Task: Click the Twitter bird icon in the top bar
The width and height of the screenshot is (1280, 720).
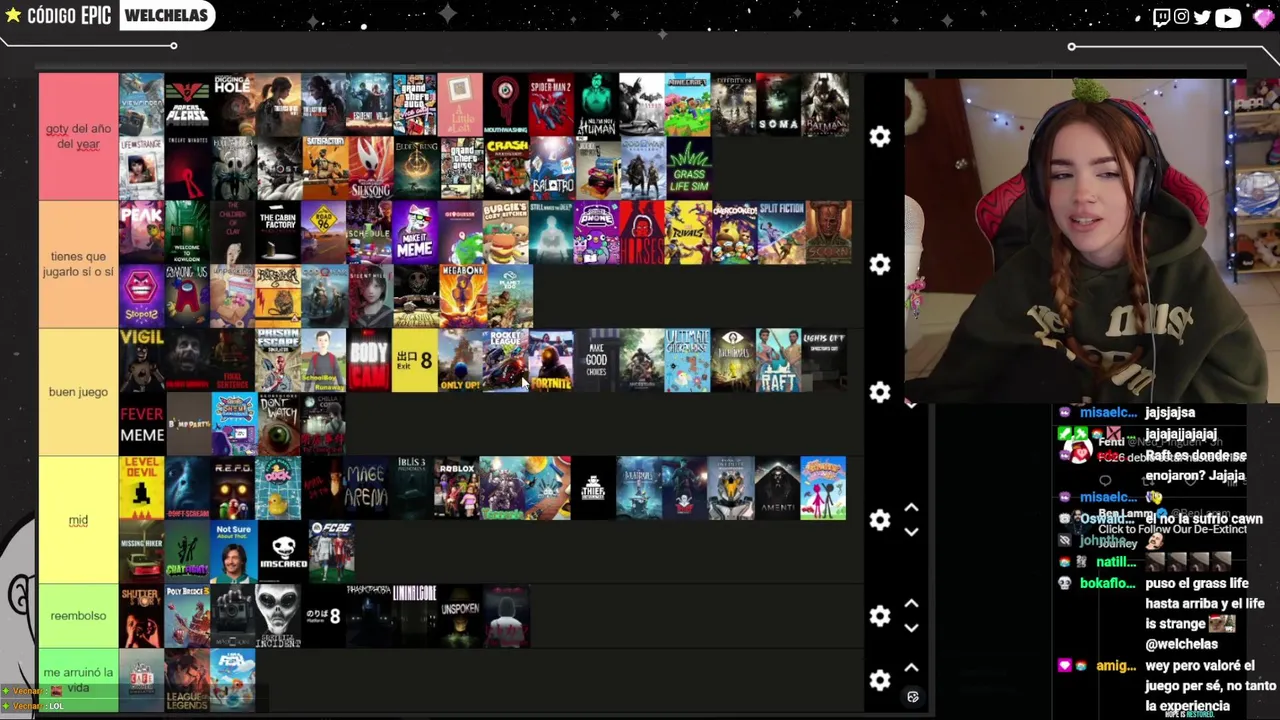Action: pyautogui.click(x=1202, y=16)
